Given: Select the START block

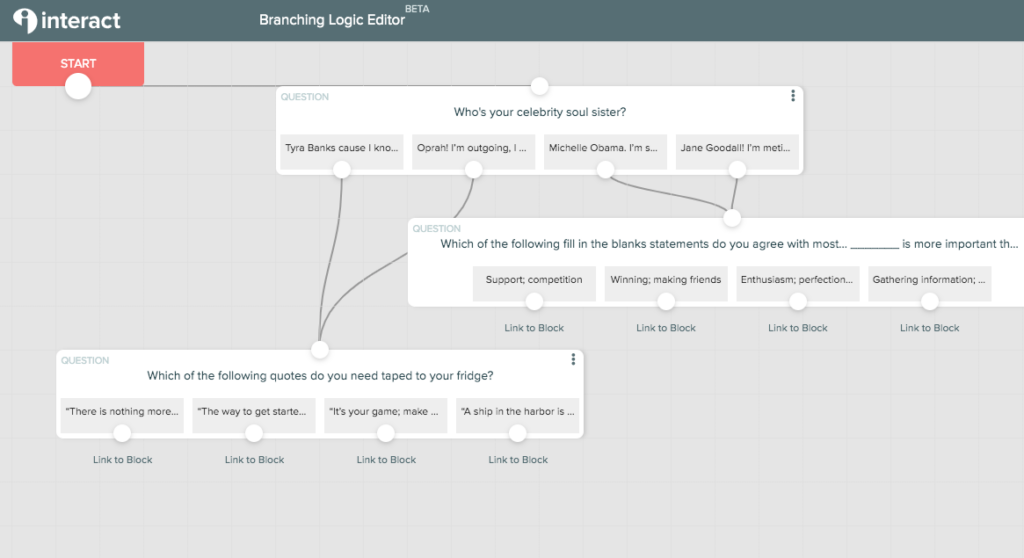Looking at the screenshot, I should pos(78,64).
